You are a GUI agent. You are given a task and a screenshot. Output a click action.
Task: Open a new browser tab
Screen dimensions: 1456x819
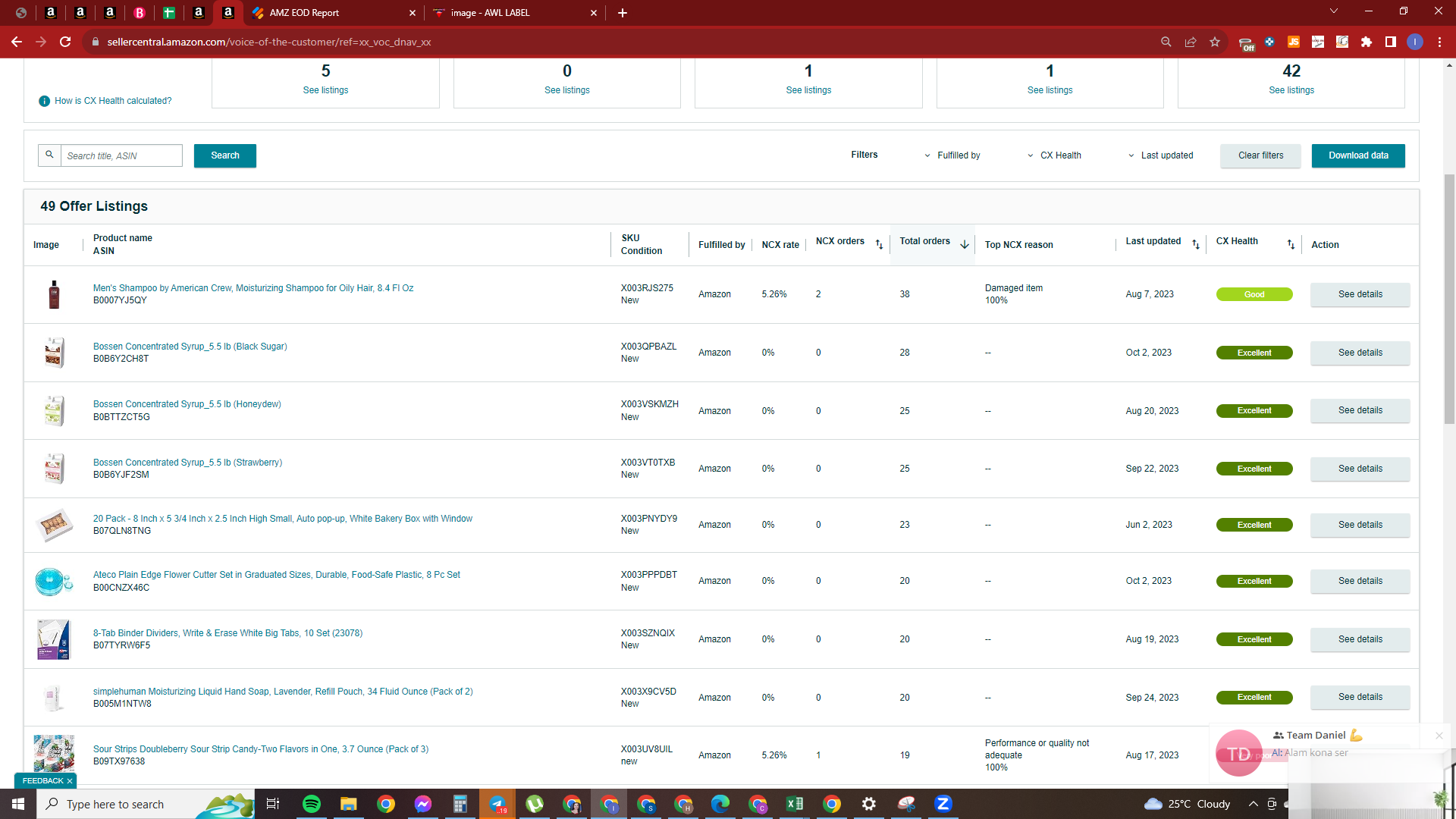pyautogui.click(x=623, y=13)
